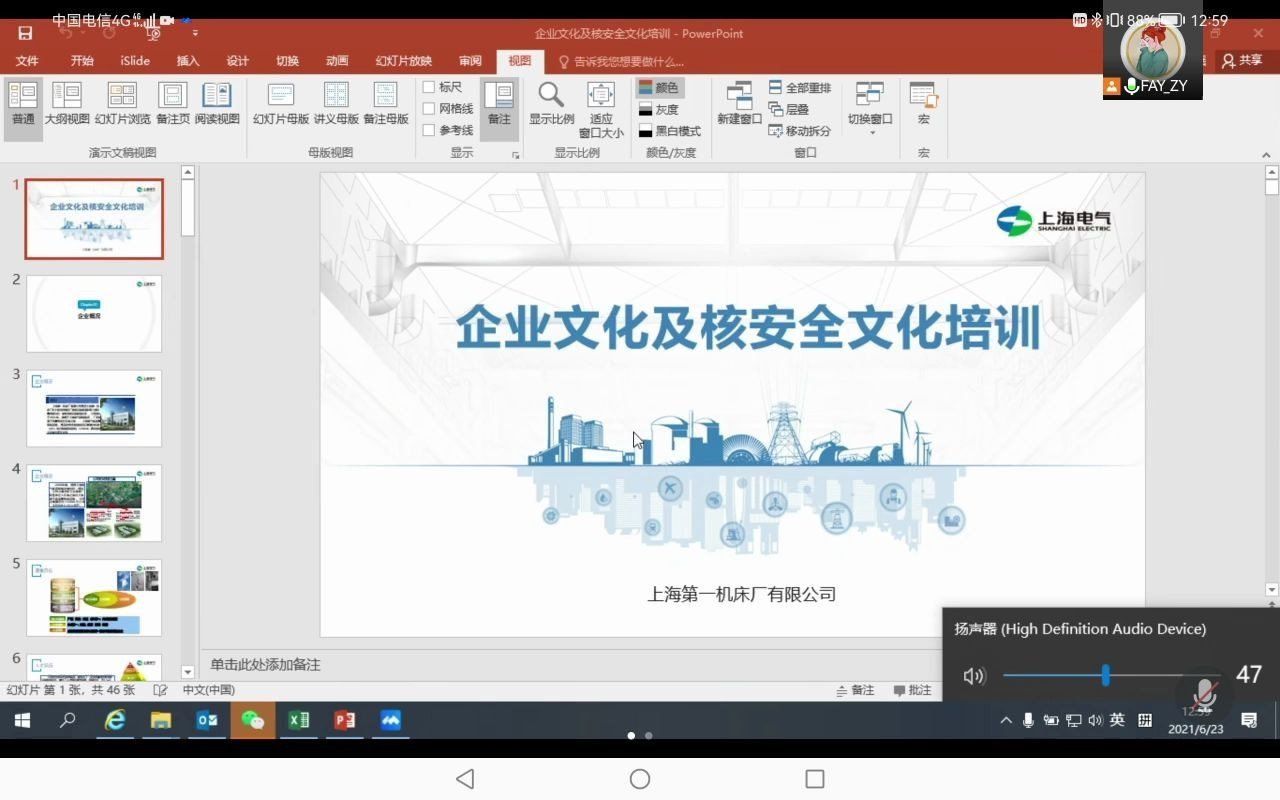Image resolution: width=1280 pixels, height=800 pixels.
Task: Select slide 5 thumbnail
Action: [94, 597]
